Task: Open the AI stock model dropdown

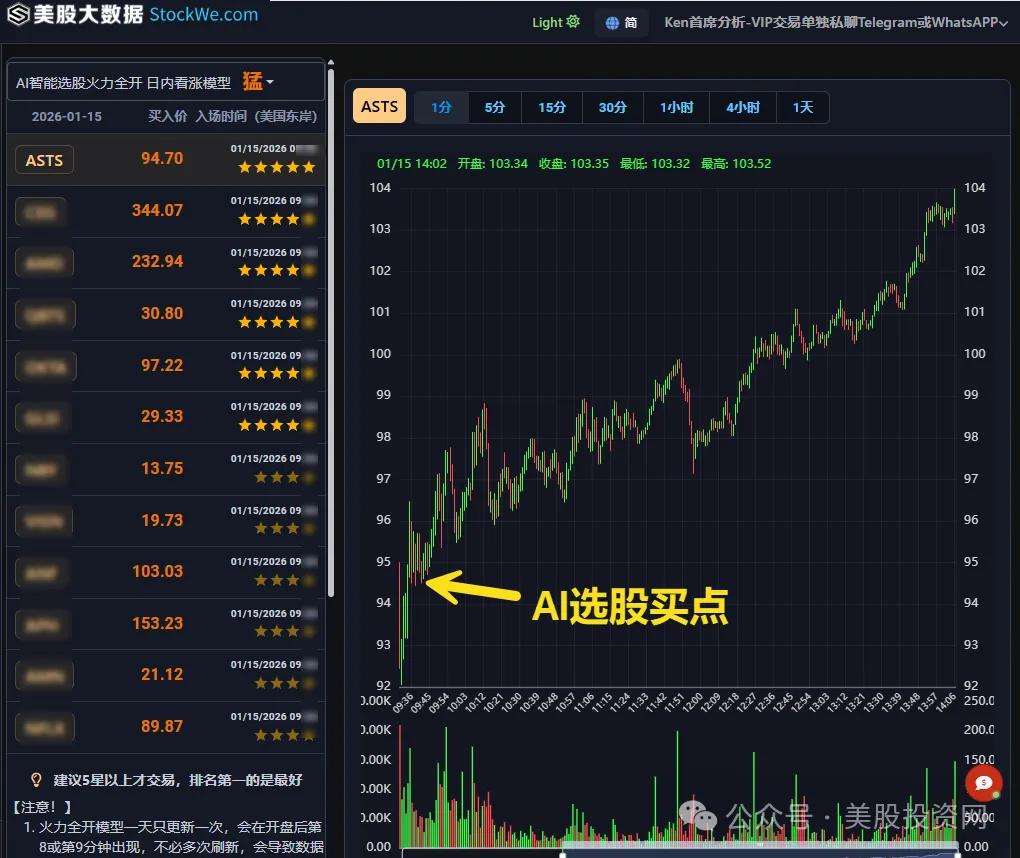Action: (165, 82)
